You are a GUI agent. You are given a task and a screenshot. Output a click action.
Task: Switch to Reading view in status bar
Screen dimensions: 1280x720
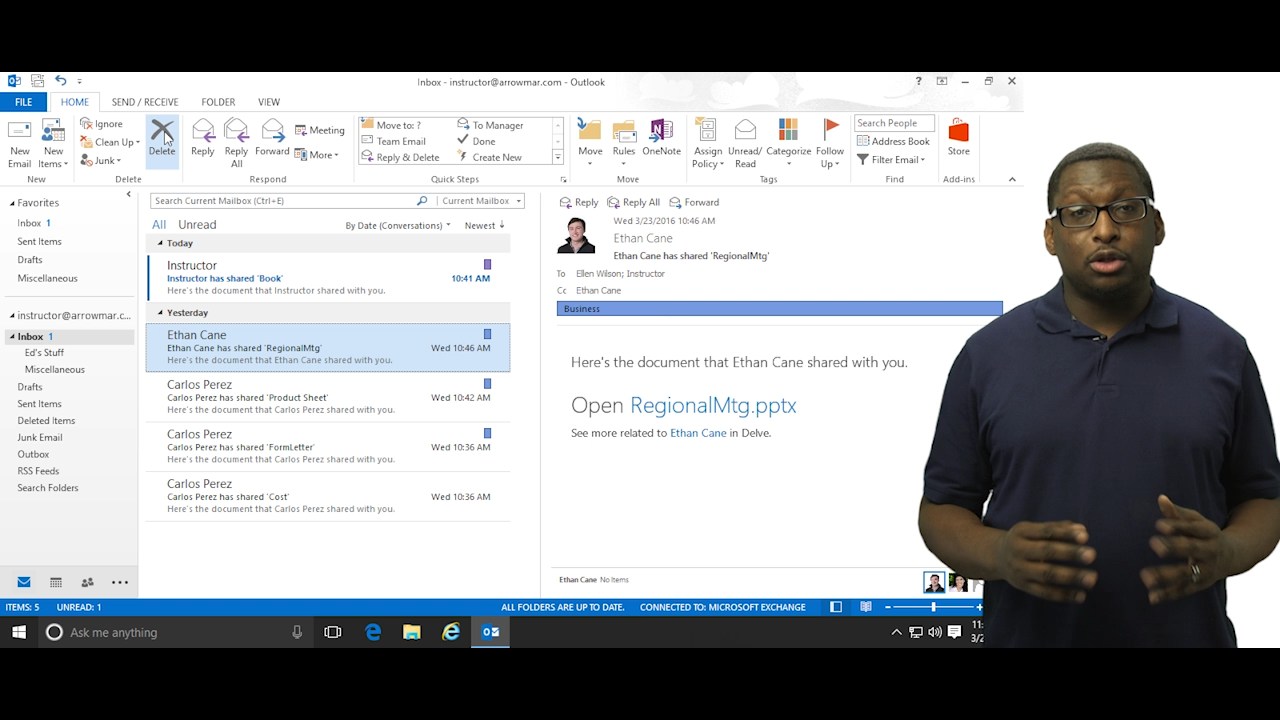[866, 607]
